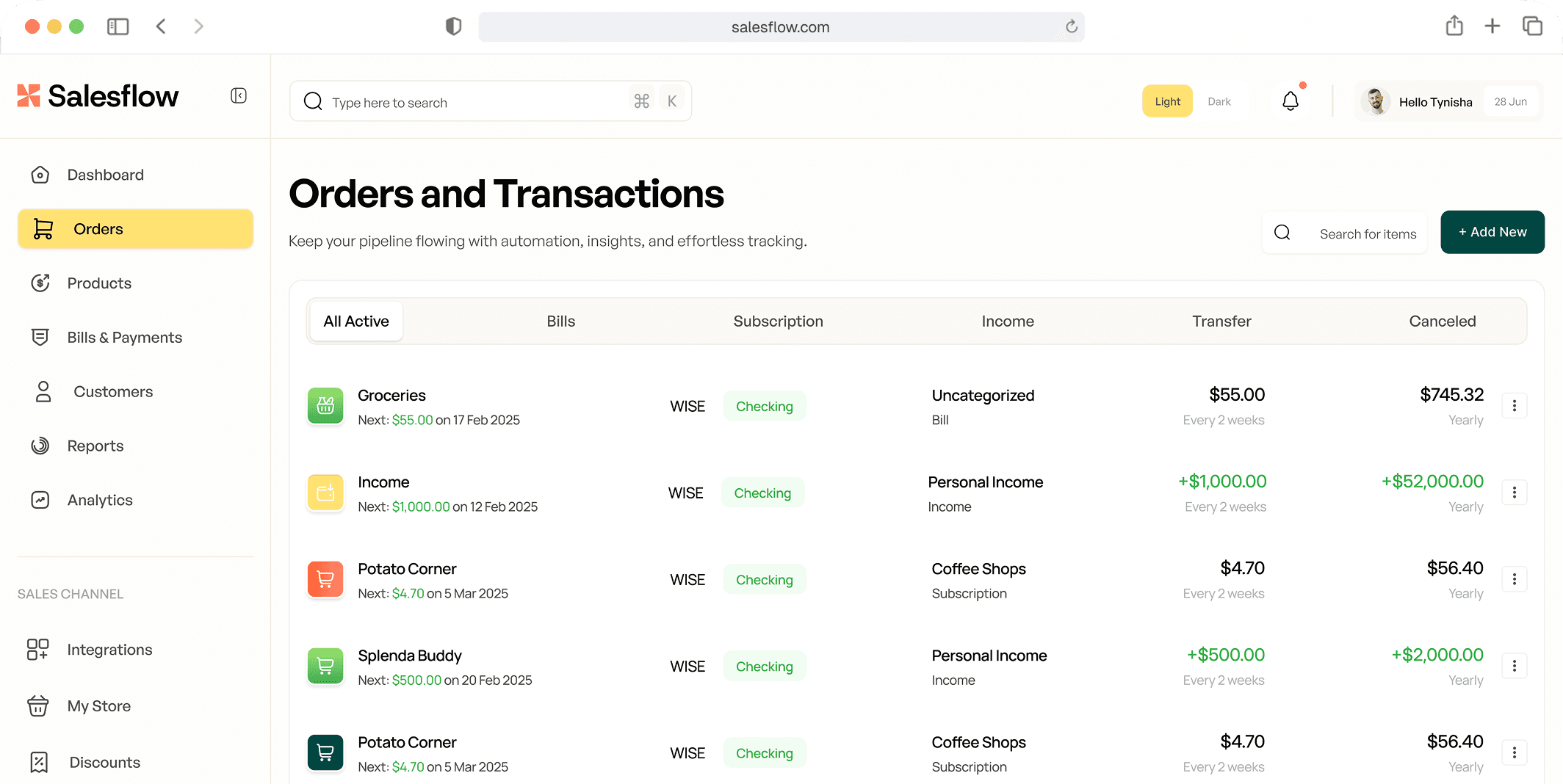
Task: Focus the 'Type here to search' field
Action: click(491, 101)
